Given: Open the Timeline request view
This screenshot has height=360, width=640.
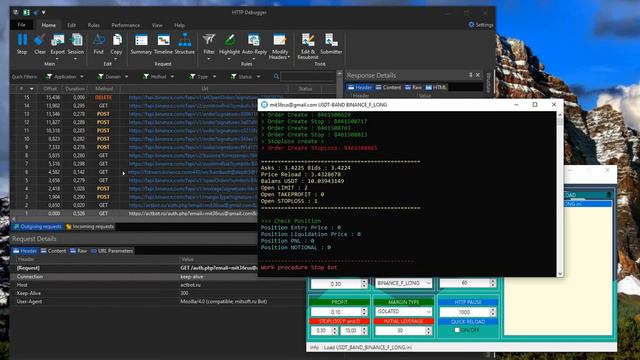Looking at the screenshot, I should (163, 44).
